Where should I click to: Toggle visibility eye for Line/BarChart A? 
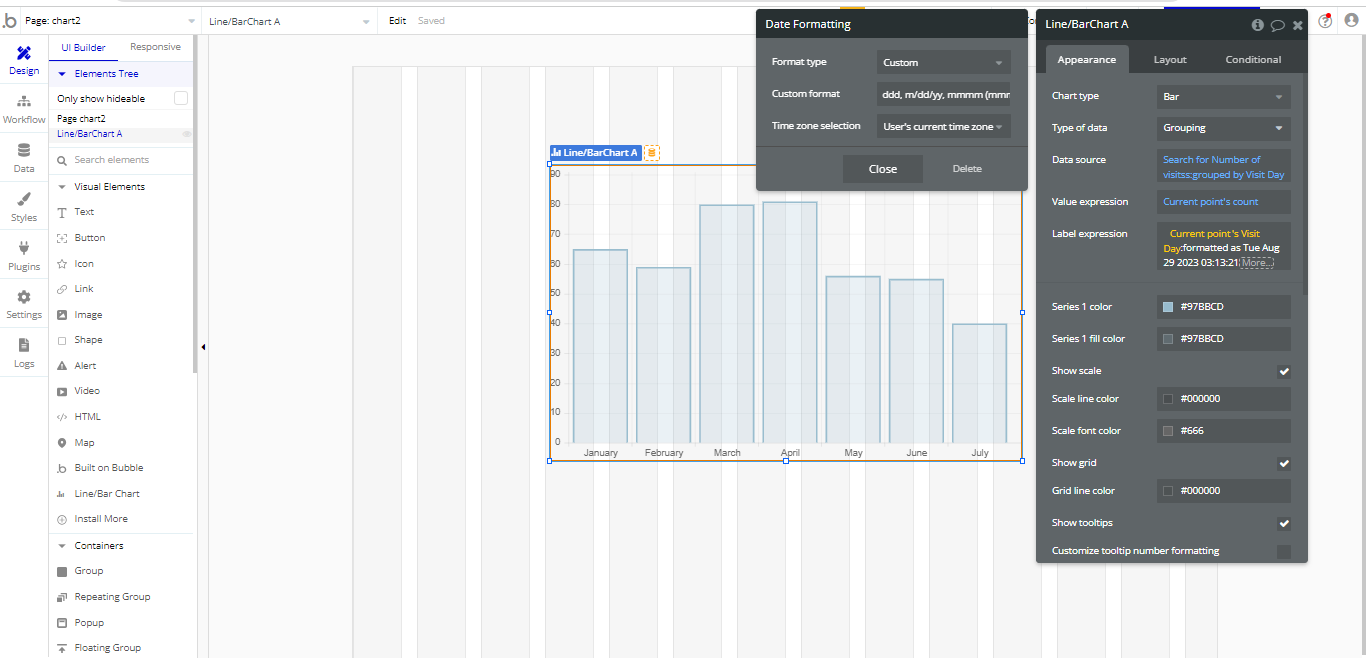186,134
